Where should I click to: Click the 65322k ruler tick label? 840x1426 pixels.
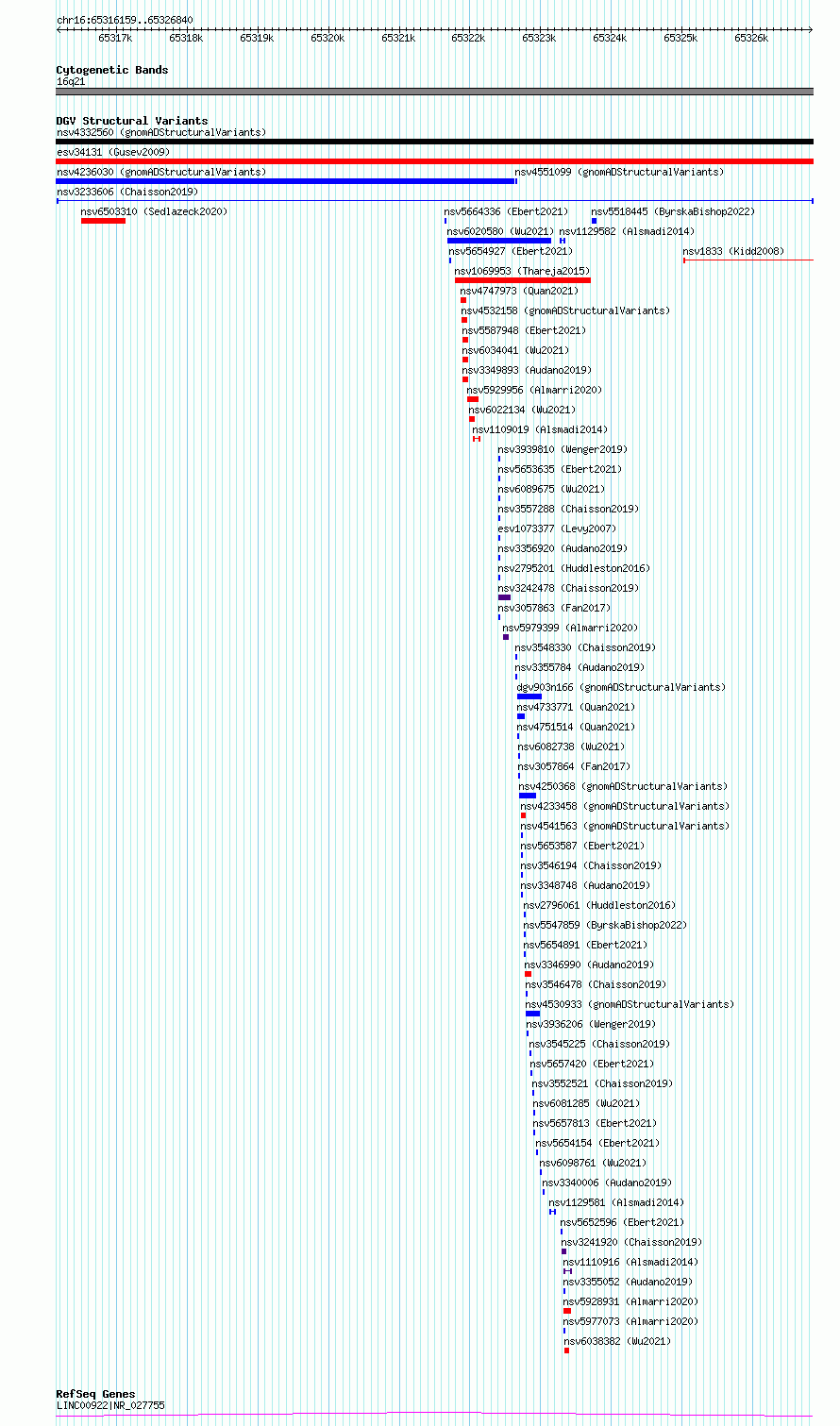point(468,38)
